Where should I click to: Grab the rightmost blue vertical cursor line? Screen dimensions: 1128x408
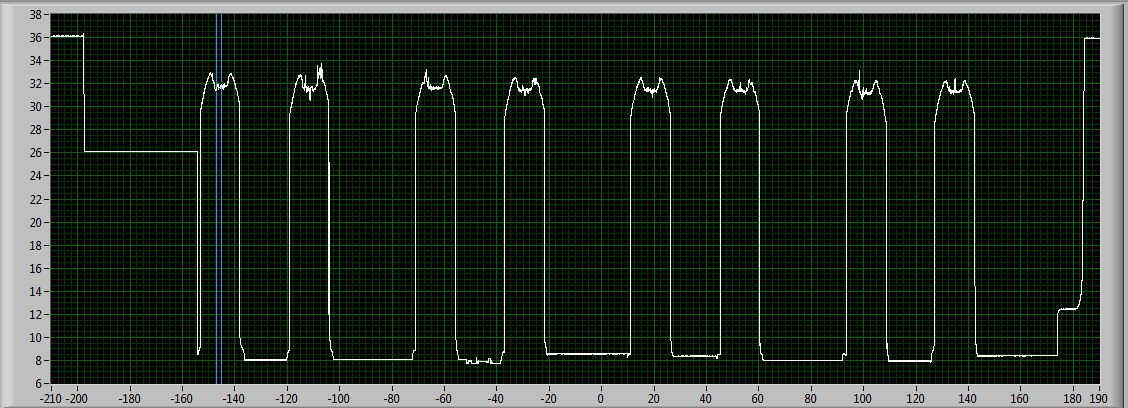coord(222,199)
